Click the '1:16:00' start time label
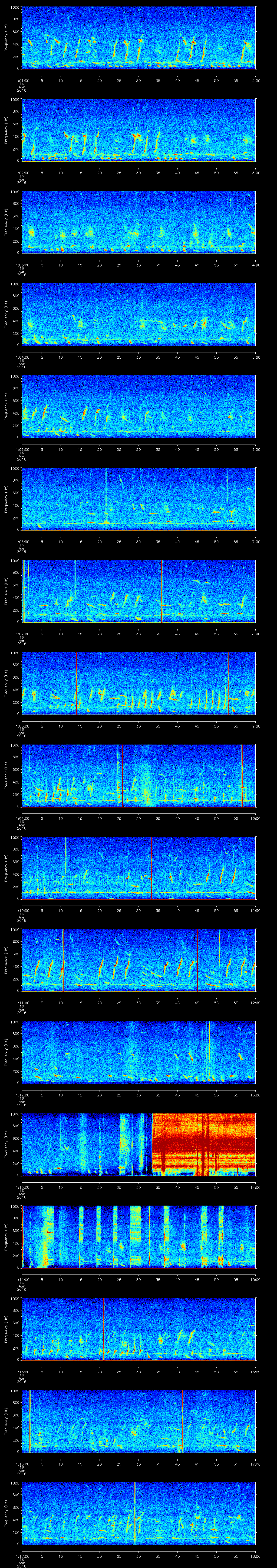 (22, 1465)
